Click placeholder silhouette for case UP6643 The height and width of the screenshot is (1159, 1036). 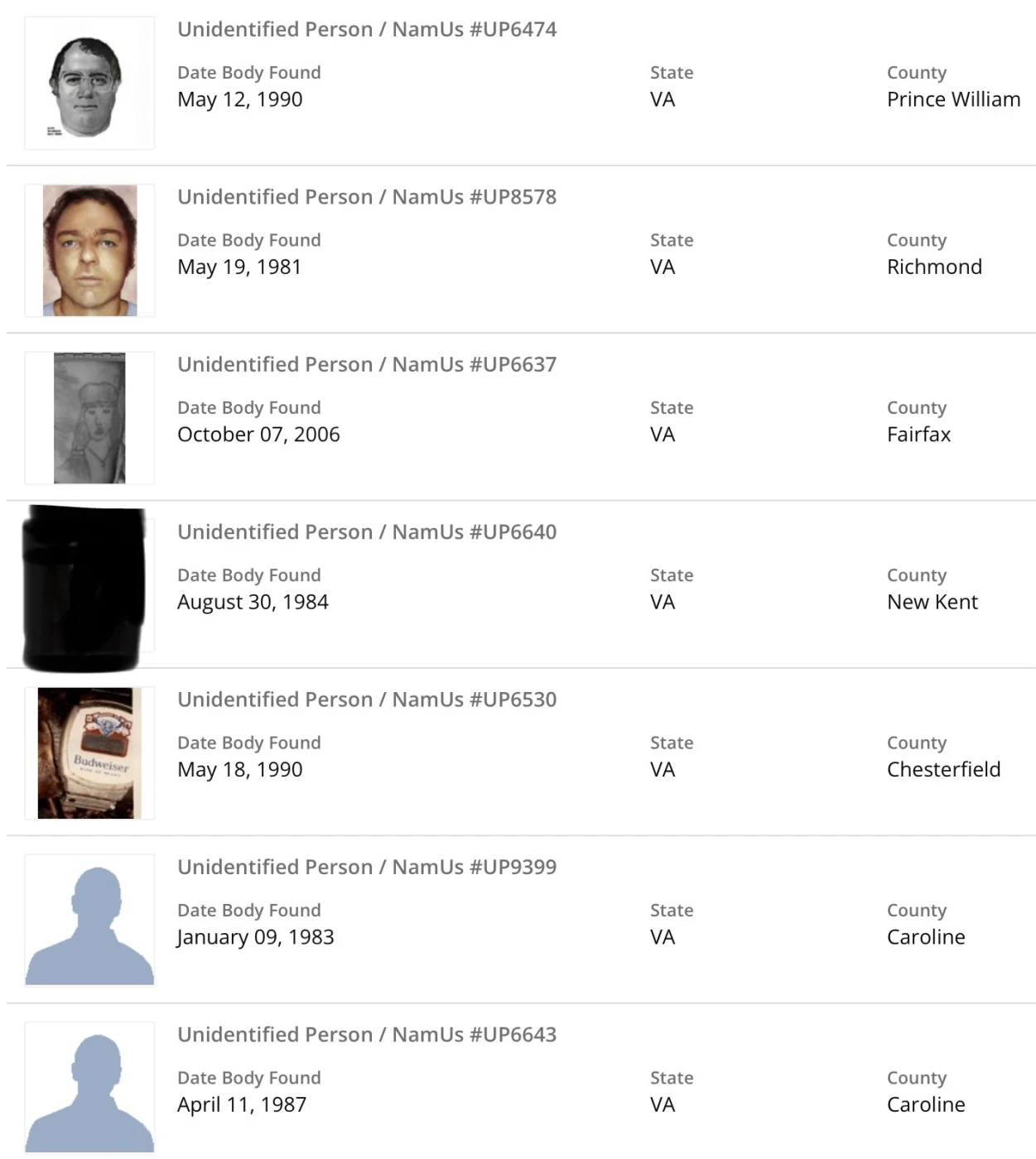pyautogui.click(x=89, y=1088)
